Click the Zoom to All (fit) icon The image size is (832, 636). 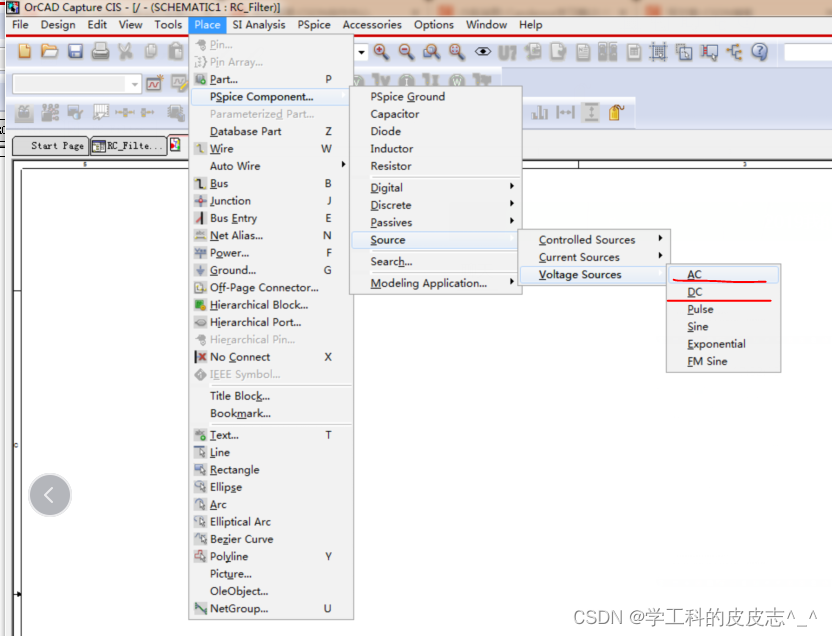click(x=456, y=51)
